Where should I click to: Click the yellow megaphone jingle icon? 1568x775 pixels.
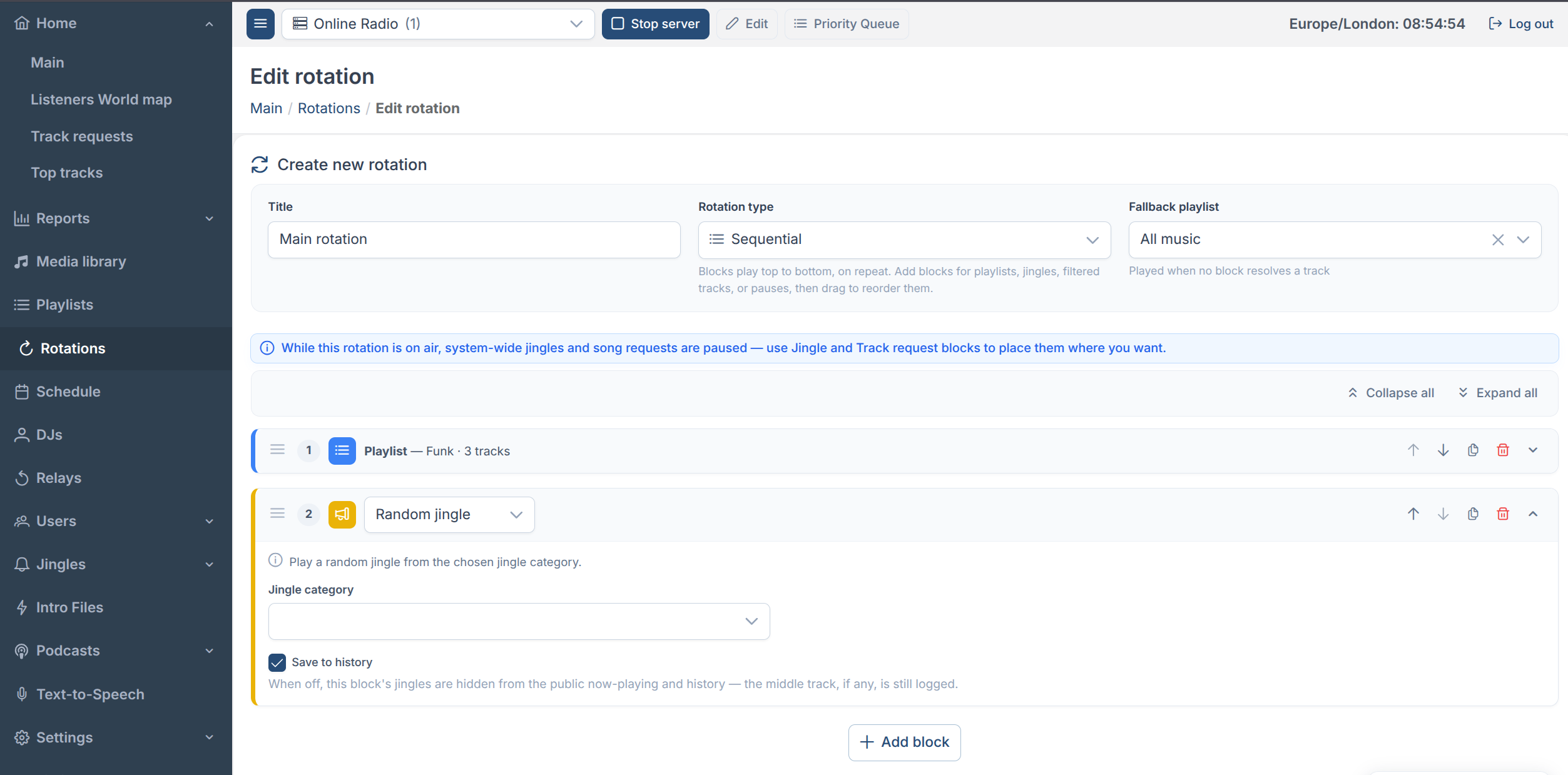[342, 514]
